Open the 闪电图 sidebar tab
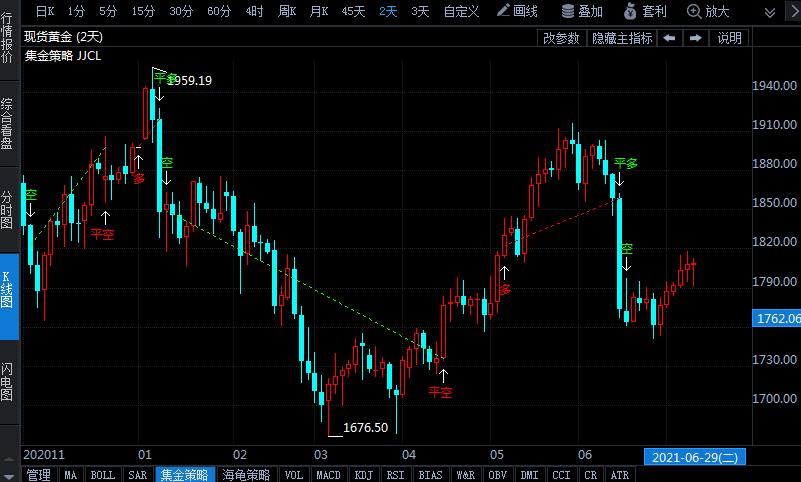This screenshot has height=482, width=801. pos(7,382)
